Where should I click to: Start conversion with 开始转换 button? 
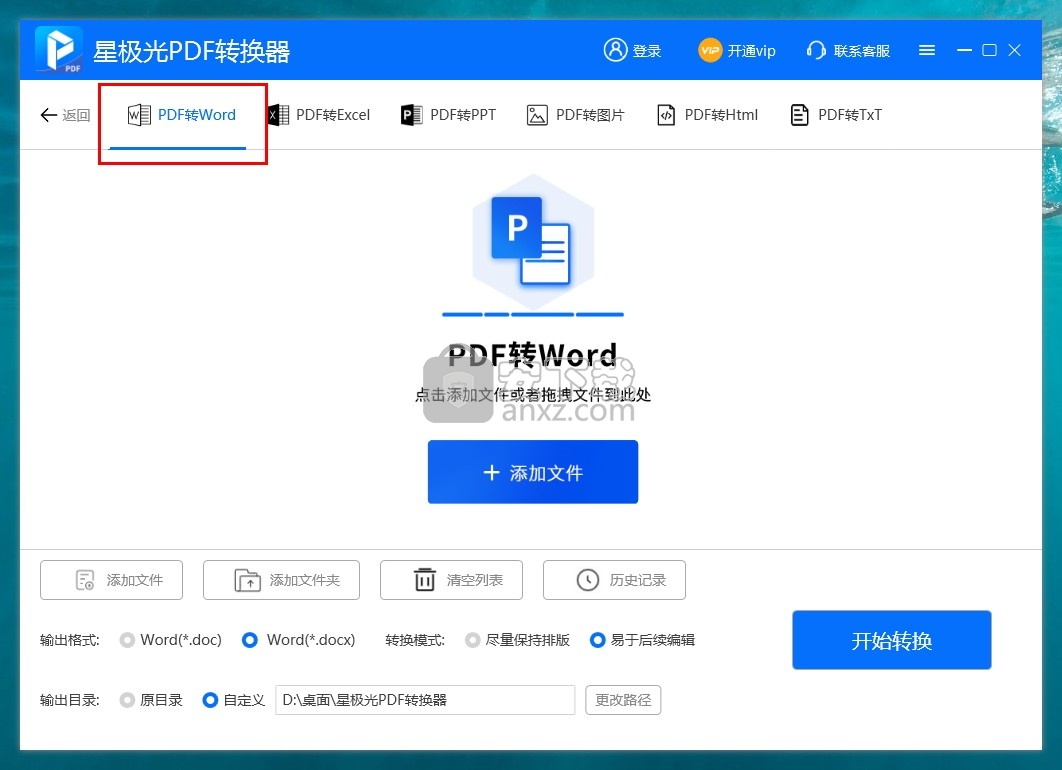tap(892, 640)
